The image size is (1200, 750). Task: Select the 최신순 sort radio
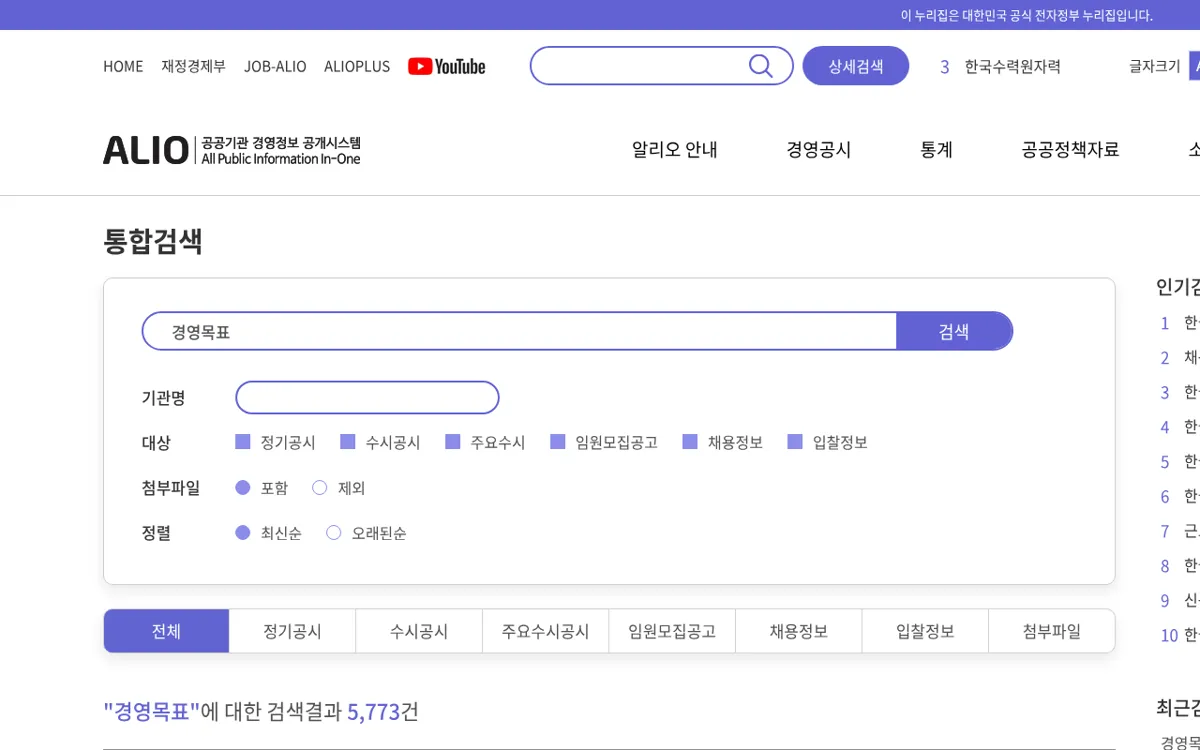(242, 533)
